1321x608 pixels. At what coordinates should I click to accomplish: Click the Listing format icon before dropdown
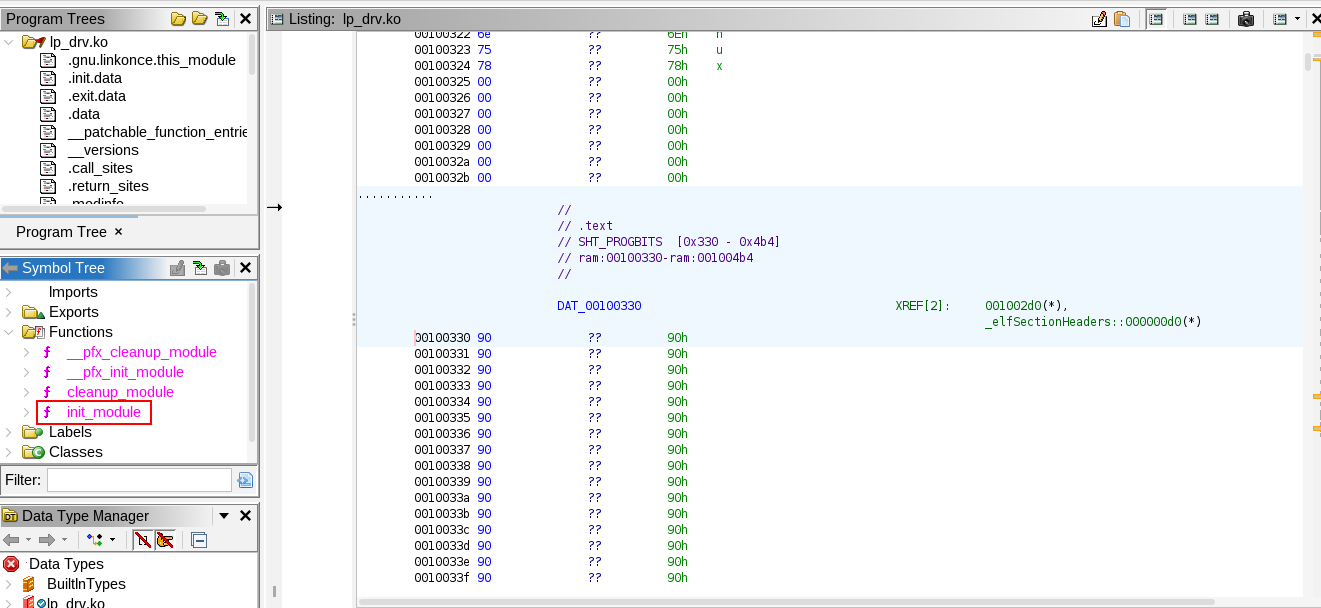[1279, 18]
